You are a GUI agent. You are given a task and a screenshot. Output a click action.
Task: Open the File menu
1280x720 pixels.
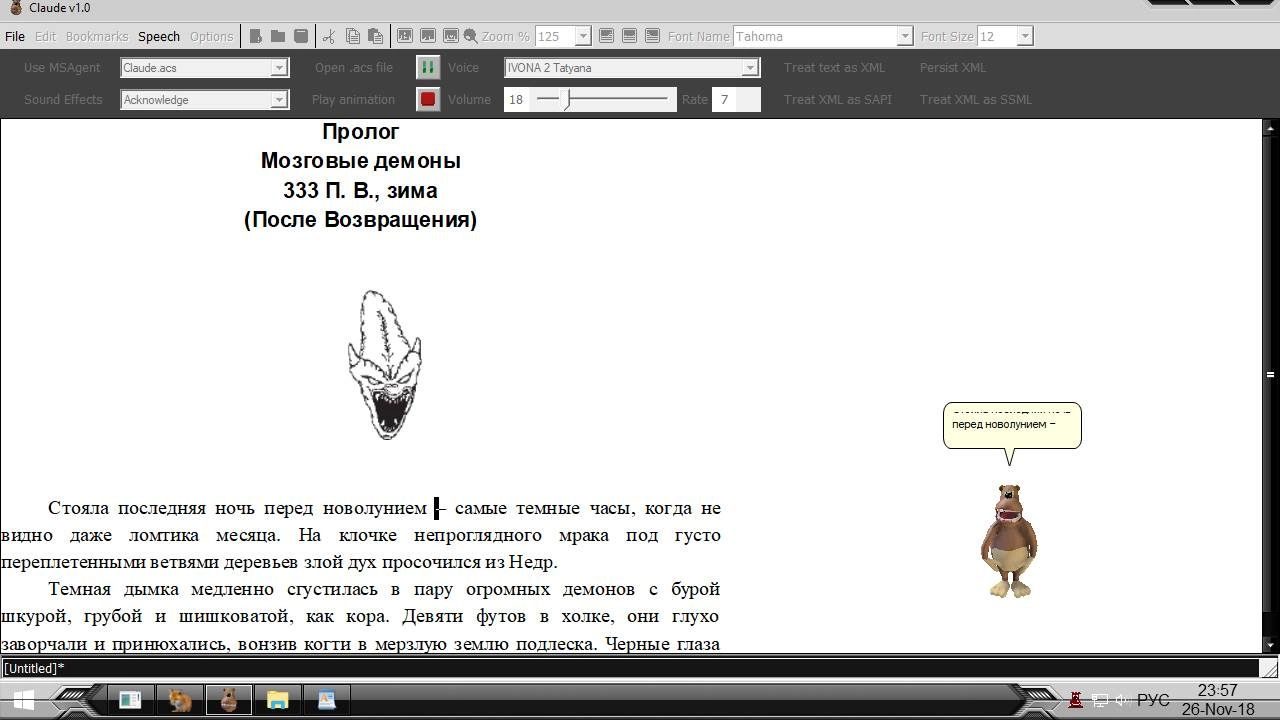pos(15,36)
